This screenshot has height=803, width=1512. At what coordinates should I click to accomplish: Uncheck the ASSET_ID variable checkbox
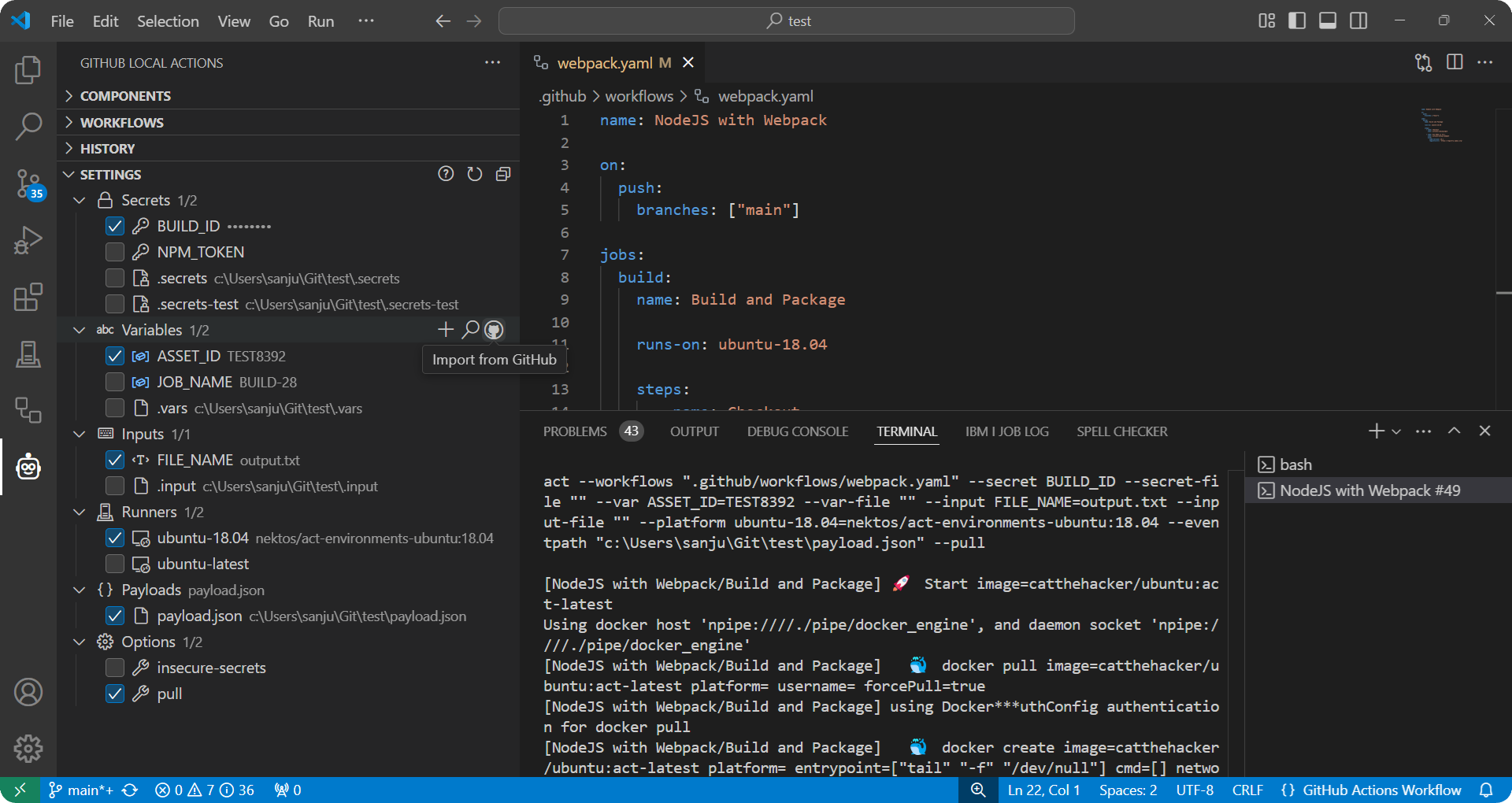tap(115, 356)
